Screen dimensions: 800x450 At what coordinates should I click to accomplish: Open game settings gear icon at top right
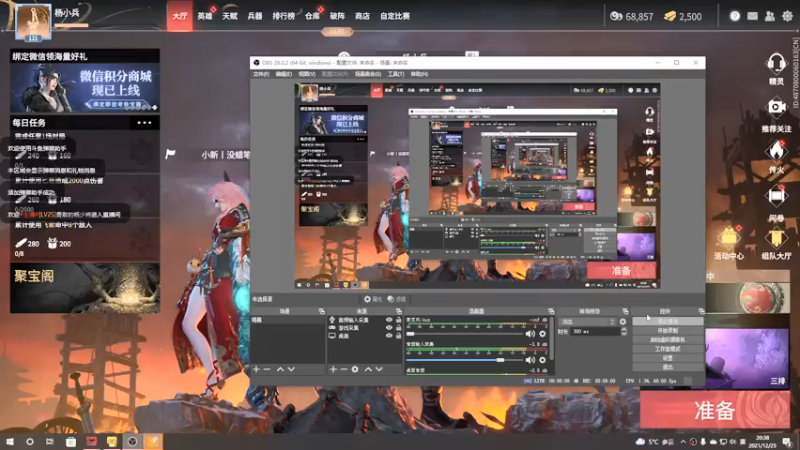click(787, 16)
